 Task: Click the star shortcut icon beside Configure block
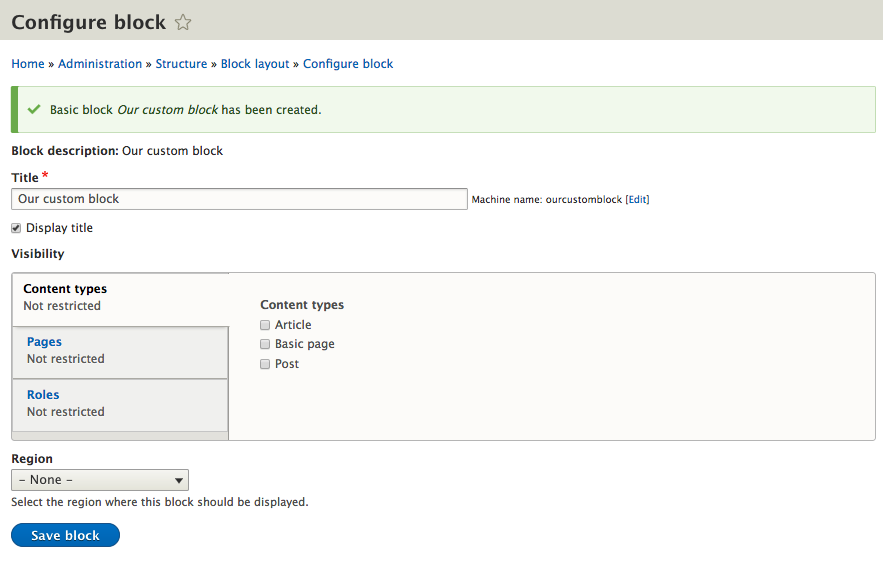pyautogui.click(x=183, y=22)
